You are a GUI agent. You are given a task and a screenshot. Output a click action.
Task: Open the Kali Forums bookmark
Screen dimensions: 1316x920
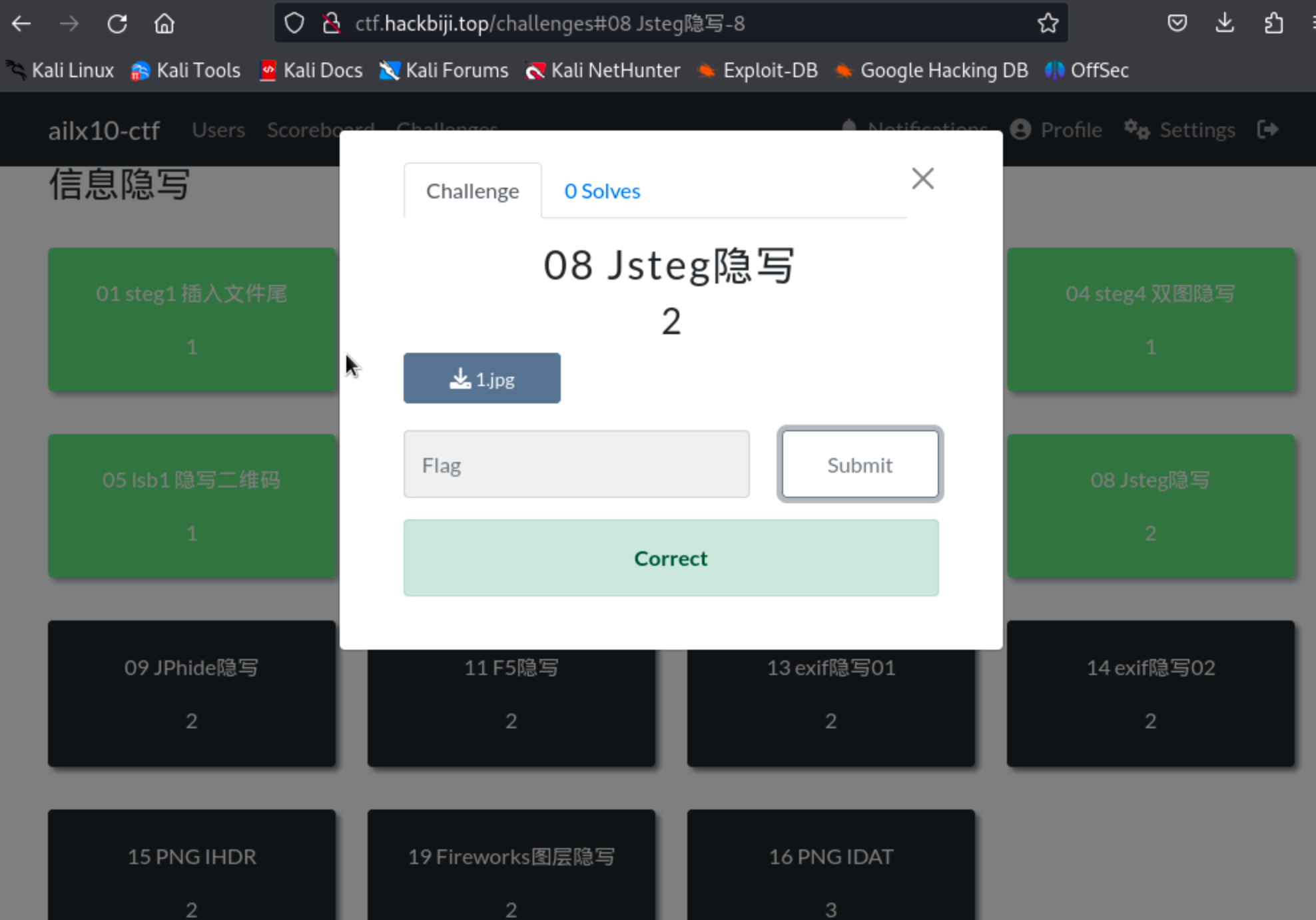444,70
